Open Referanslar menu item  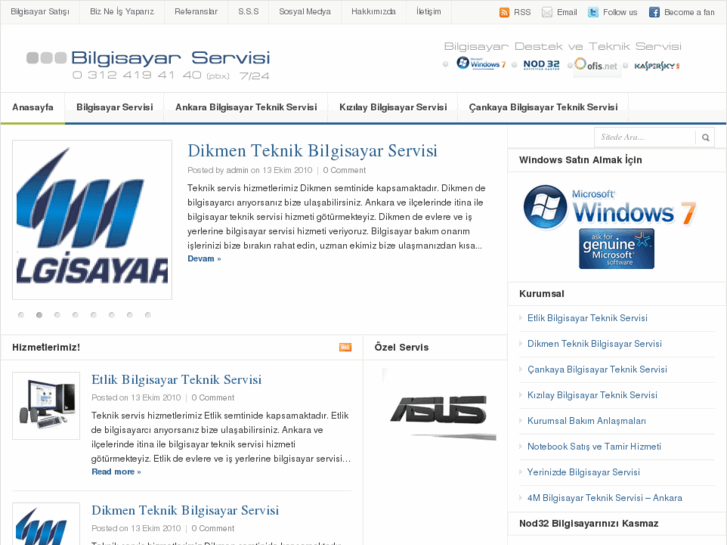[x=196, y=12]
